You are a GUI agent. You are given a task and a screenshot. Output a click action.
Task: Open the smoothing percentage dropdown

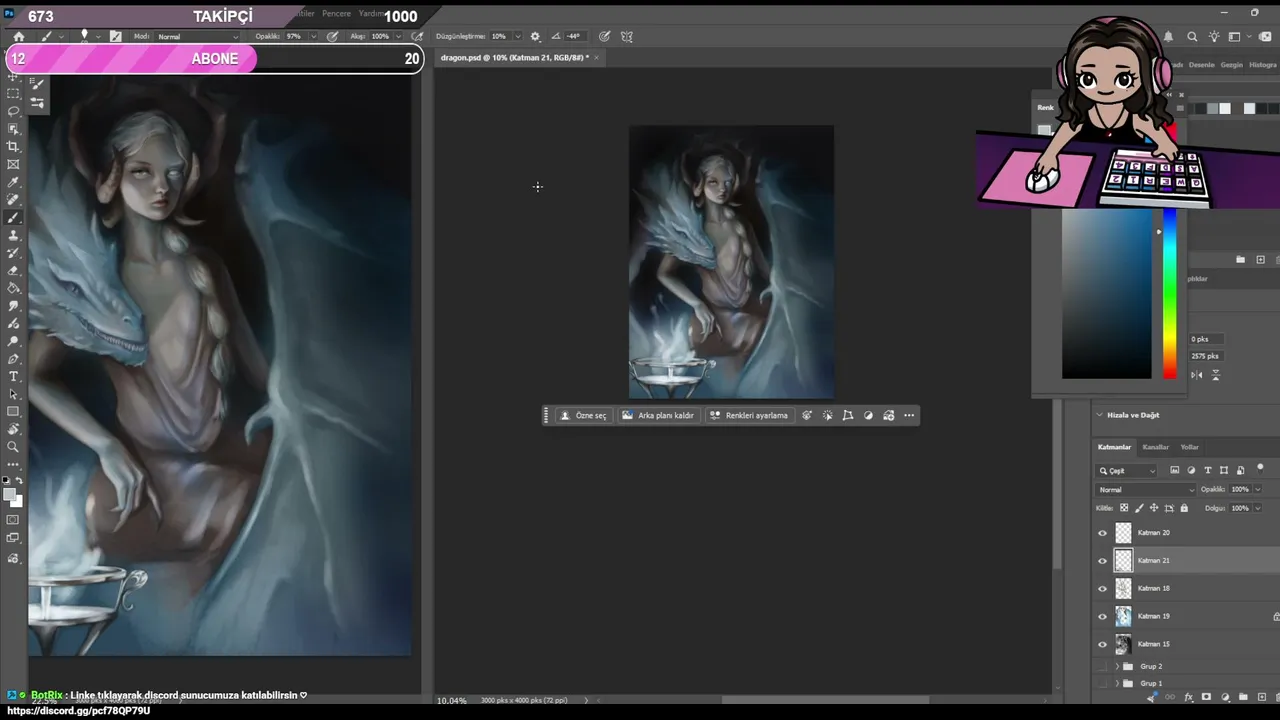pos(517,37)
